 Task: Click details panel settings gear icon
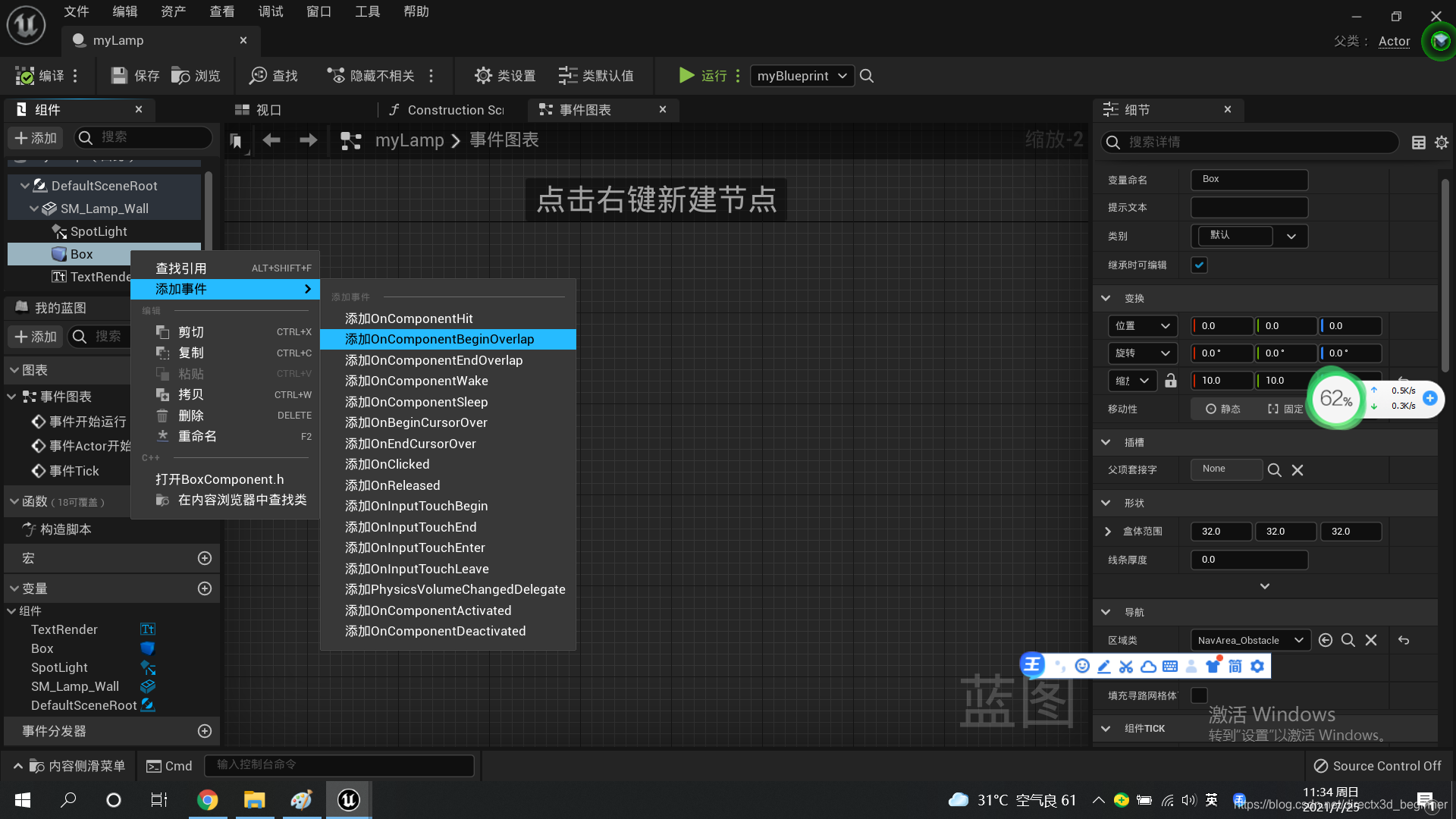pyautogui.click(x=1442, y=143)
